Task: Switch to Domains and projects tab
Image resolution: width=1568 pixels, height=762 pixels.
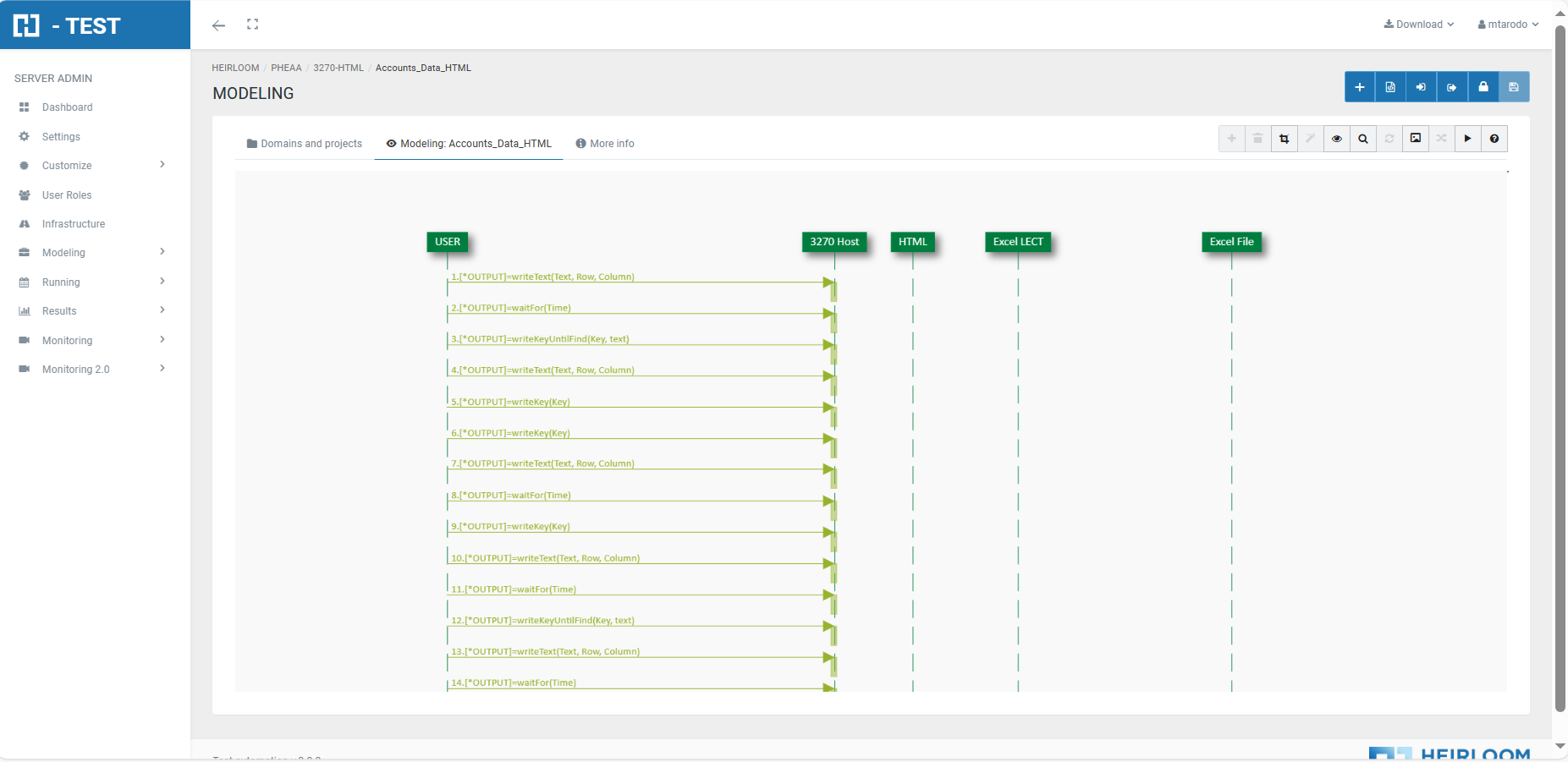Action: tap(304, 144)
